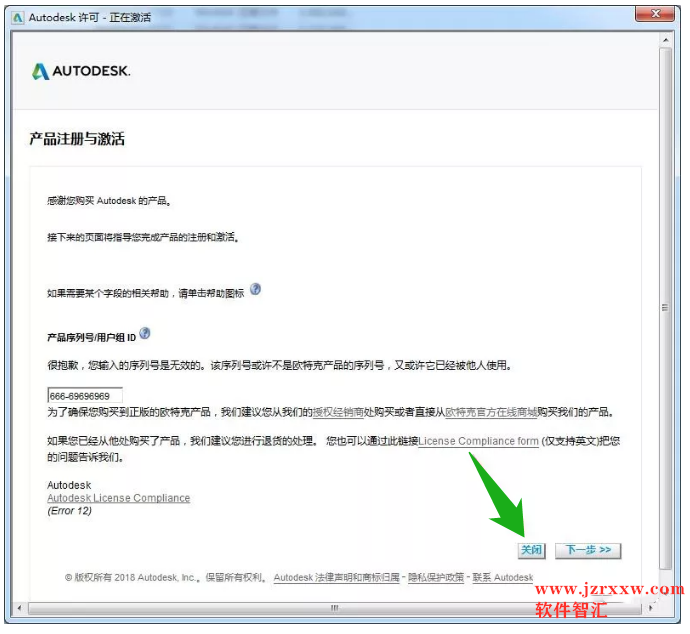The width and height of the screenshot is (690, 634).
Task: Open the Autodesk 法律声明和商标归属 link
Action: (x=337, y=578)
